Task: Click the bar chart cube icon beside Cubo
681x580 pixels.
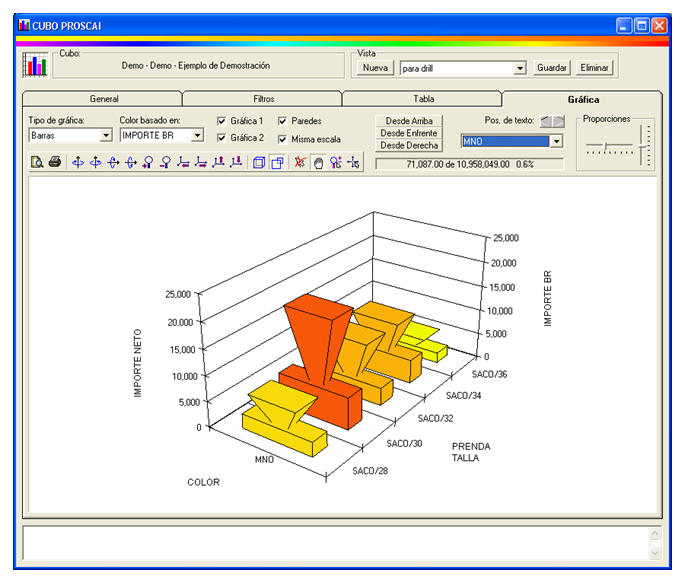Action: pos(35,65)
